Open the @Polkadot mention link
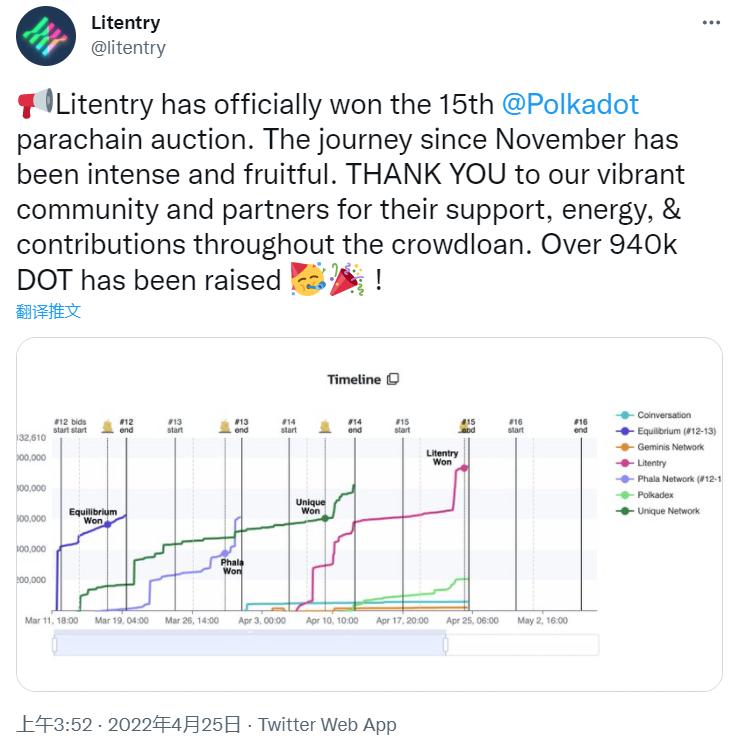 point(570,104)
